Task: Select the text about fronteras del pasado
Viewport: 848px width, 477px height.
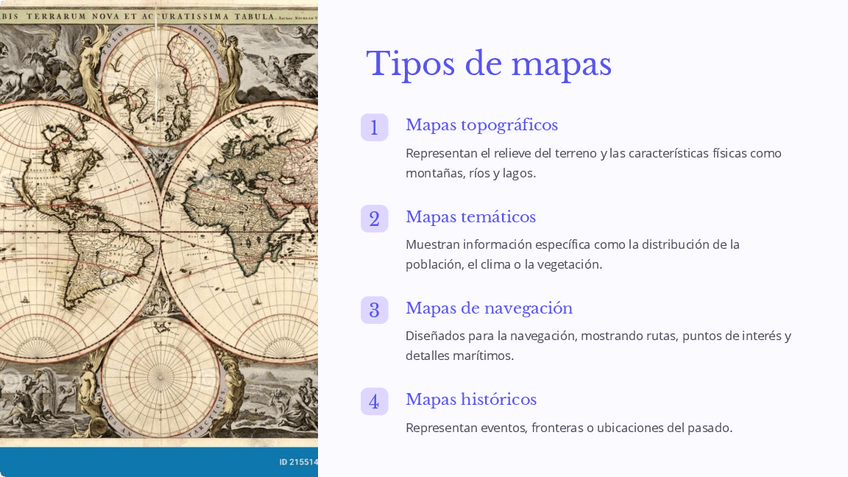Action: pos(568,428)
